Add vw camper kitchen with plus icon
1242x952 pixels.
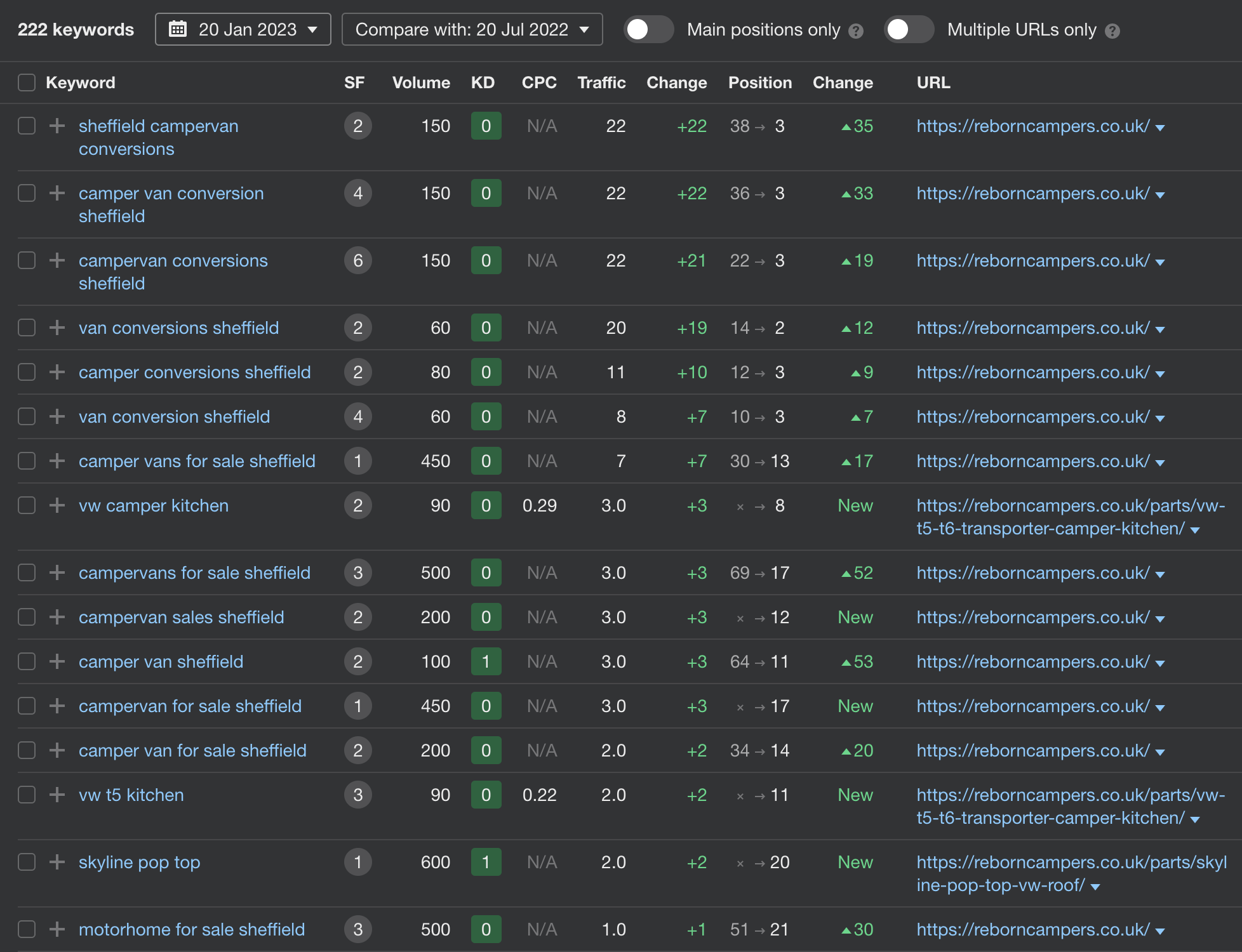[57, 505]
